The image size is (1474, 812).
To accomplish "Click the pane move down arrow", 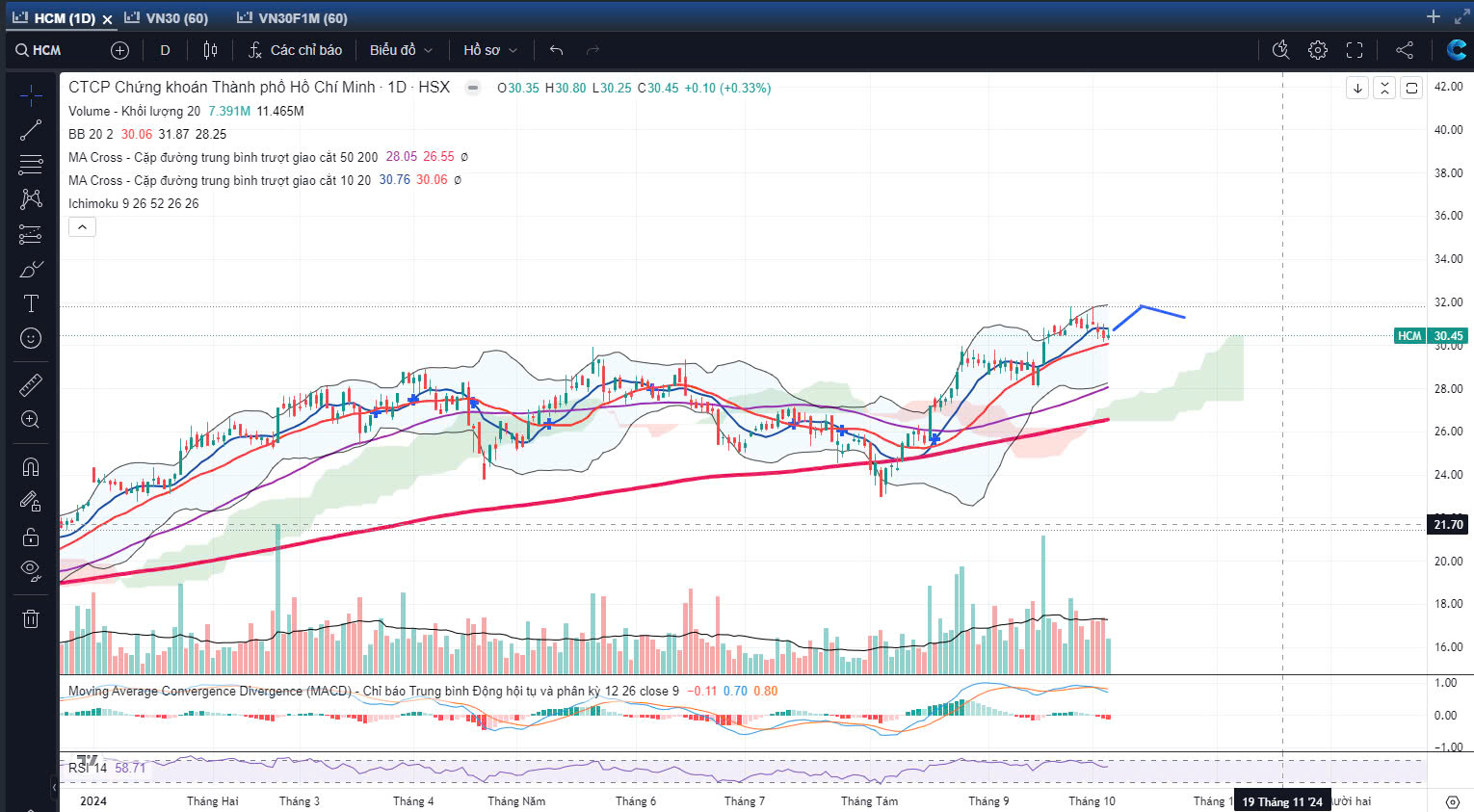I will click(x=1357, y=88).
